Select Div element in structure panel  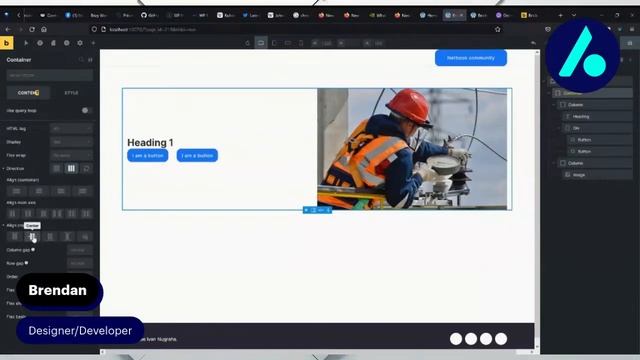(598, 128)
